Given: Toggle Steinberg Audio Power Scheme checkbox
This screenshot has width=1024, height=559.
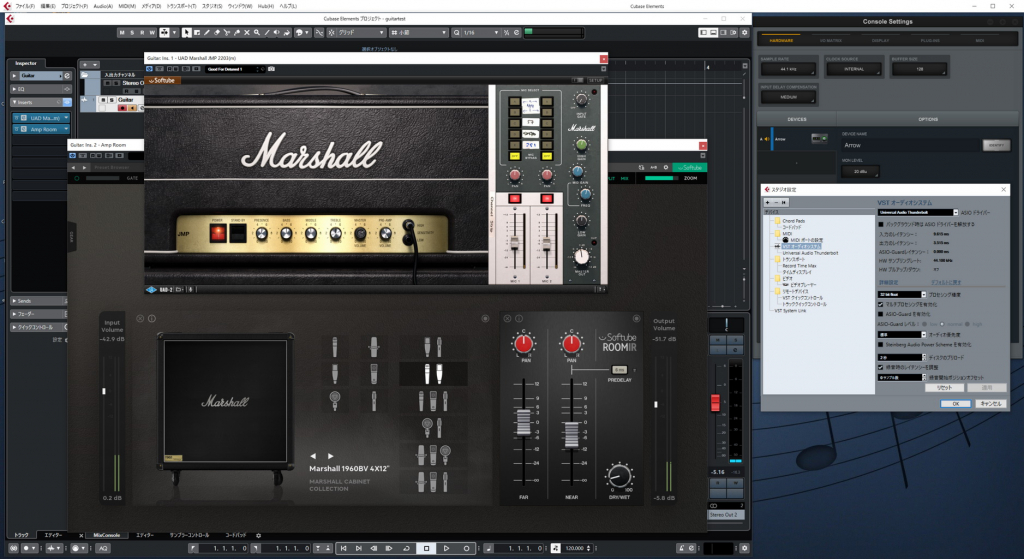Looking at the screenshot, I should point(881,345).
